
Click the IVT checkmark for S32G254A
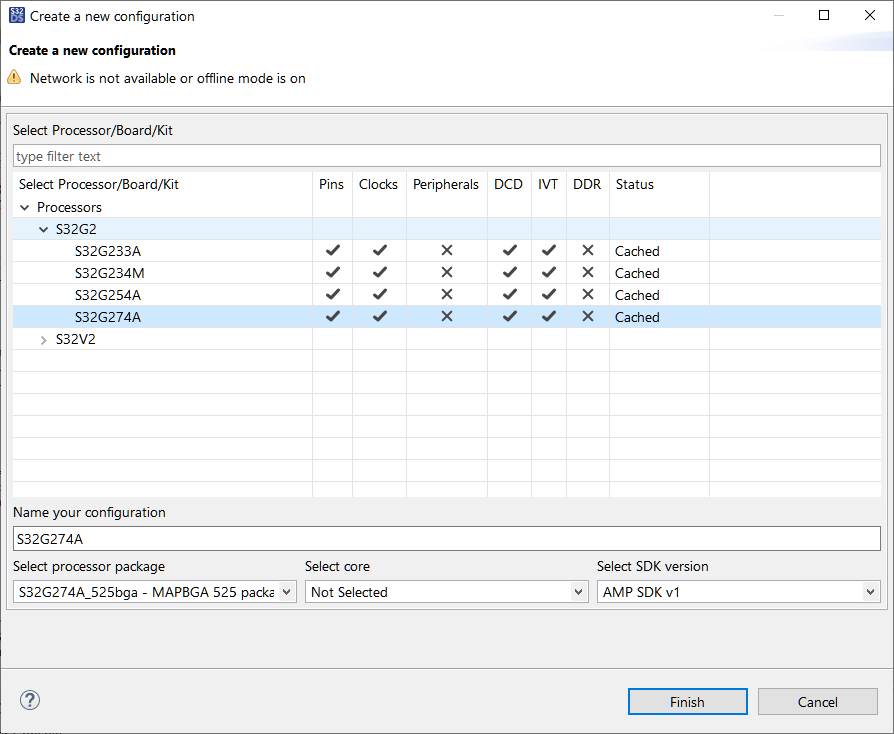[548, 295]
